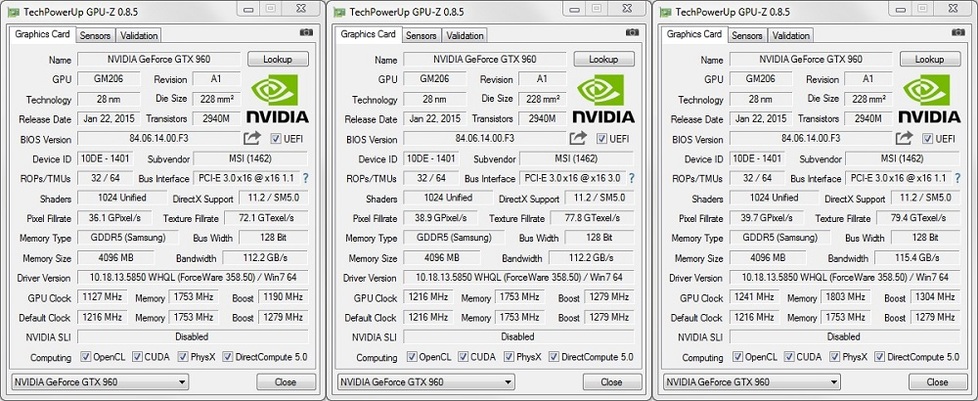Click the Close button in left window

click(286, 382)
